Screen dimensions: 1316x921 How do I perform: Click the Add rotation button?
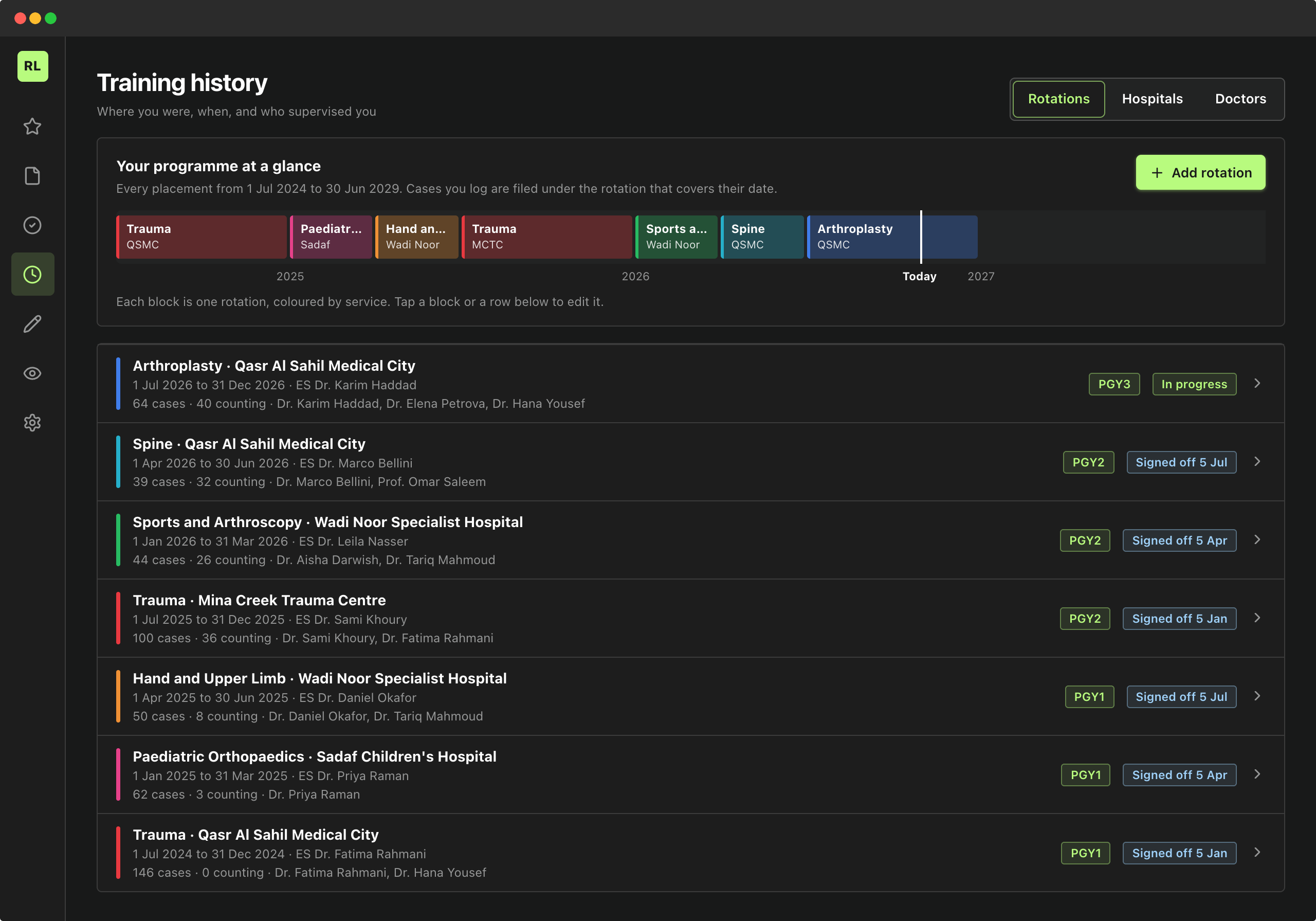tap(1200, 172)
